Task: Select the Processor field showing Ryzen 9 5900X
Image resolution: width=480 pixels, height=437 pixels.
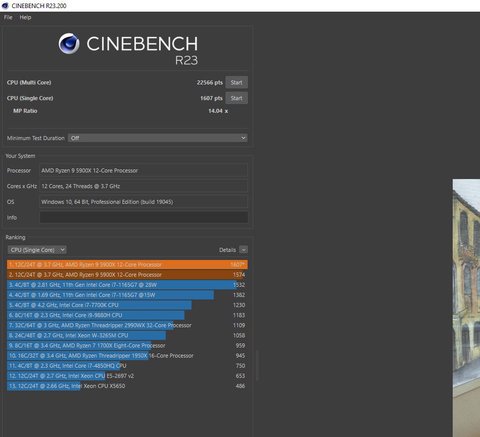Action: coord(144,170)
